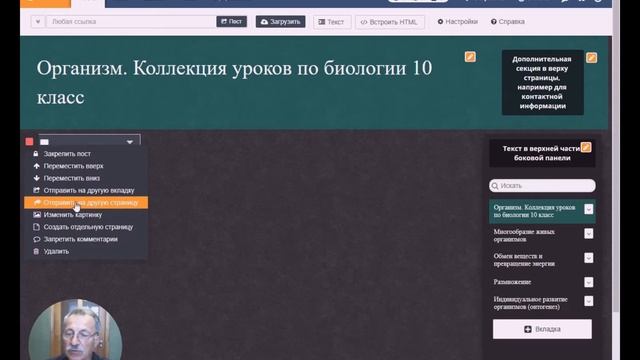Add a new tab with Вкладка button
This screenshot has height=360, width=640.
tap(542, 329)
